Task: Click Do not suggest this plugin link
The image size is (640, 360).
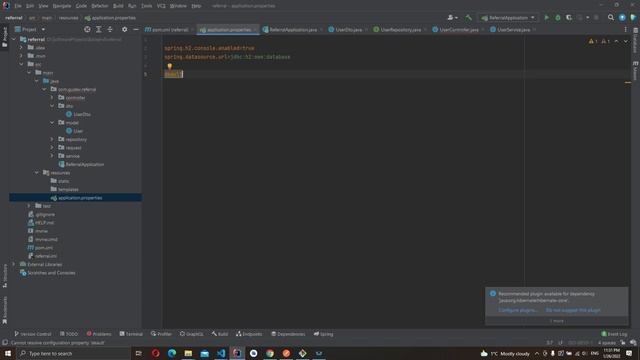Action: [x=573, y=310]
